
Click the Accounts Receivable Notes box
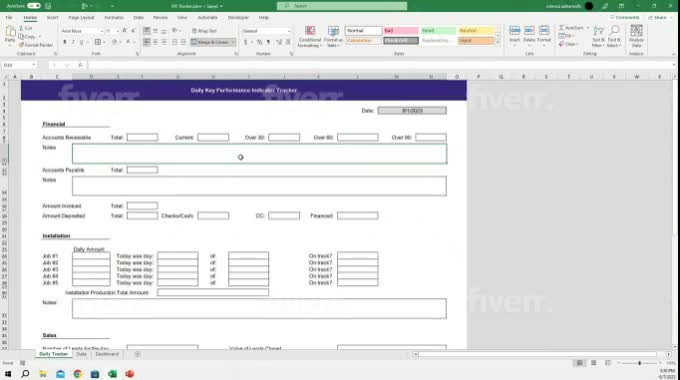(x=259, y=154)
